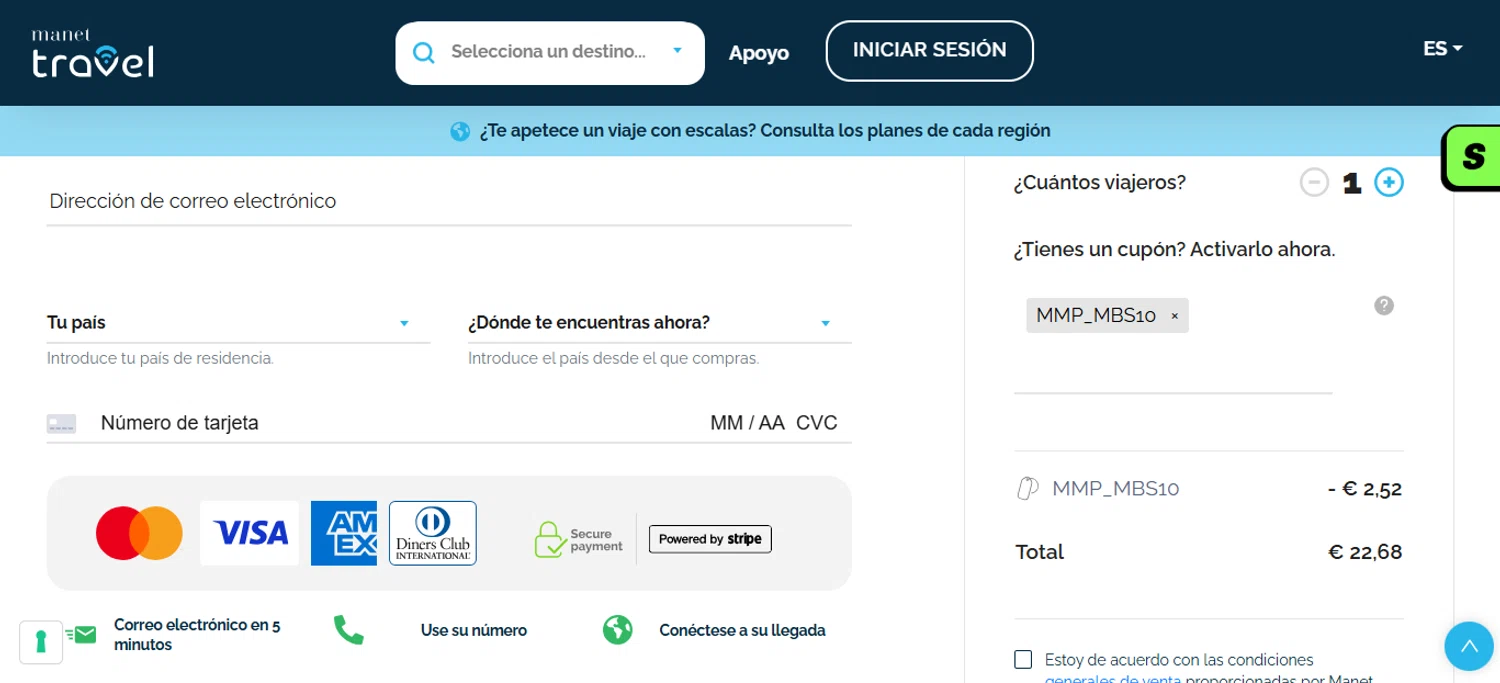Click the coupon tag icon next to MMP_MBS10
This screenshot has width=1500, height=683.
(x=1026, y=489)
